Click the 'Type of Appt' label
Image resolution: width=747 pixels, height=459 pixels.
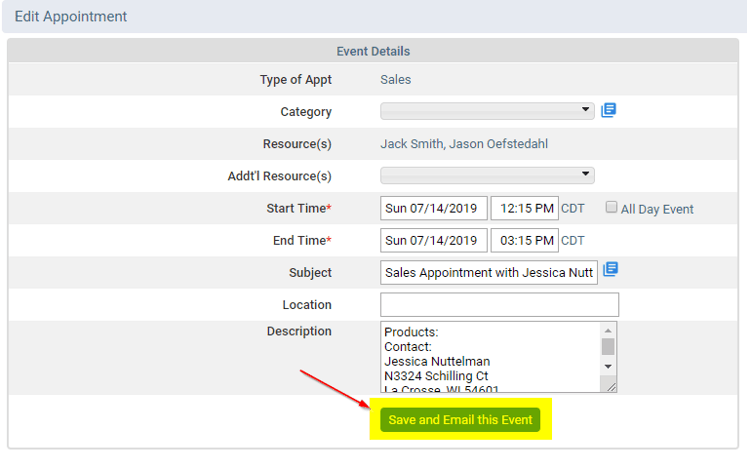pos(296,80)
